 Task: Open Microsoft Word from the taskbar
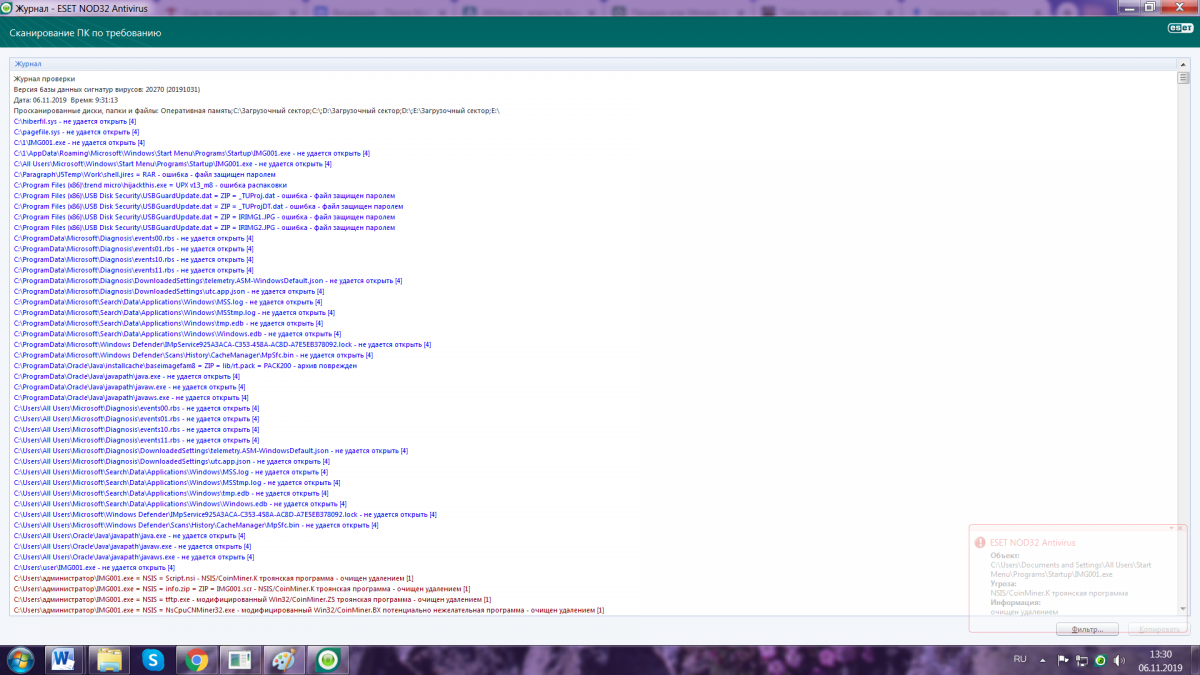point(63,659)
